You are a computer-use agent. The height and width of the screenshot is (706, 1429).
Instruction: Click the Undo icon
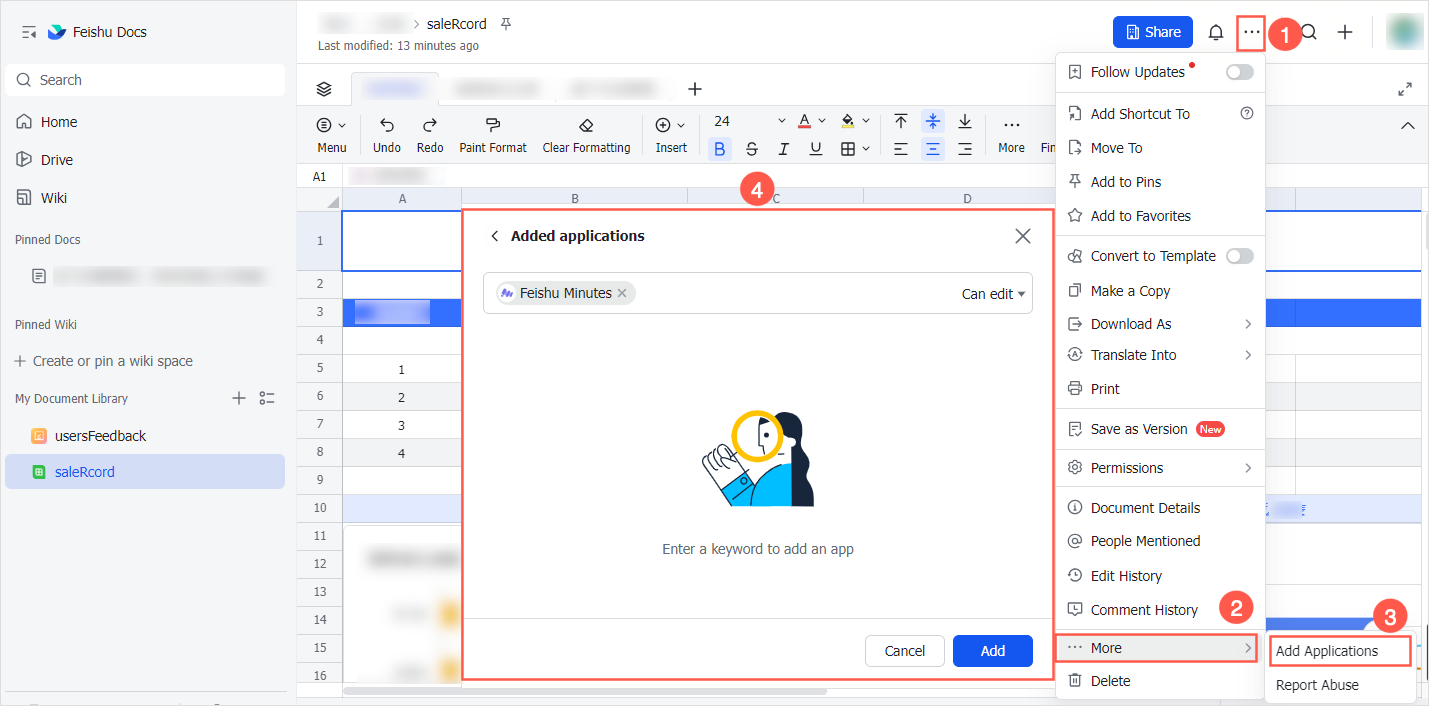click(387, 125)
